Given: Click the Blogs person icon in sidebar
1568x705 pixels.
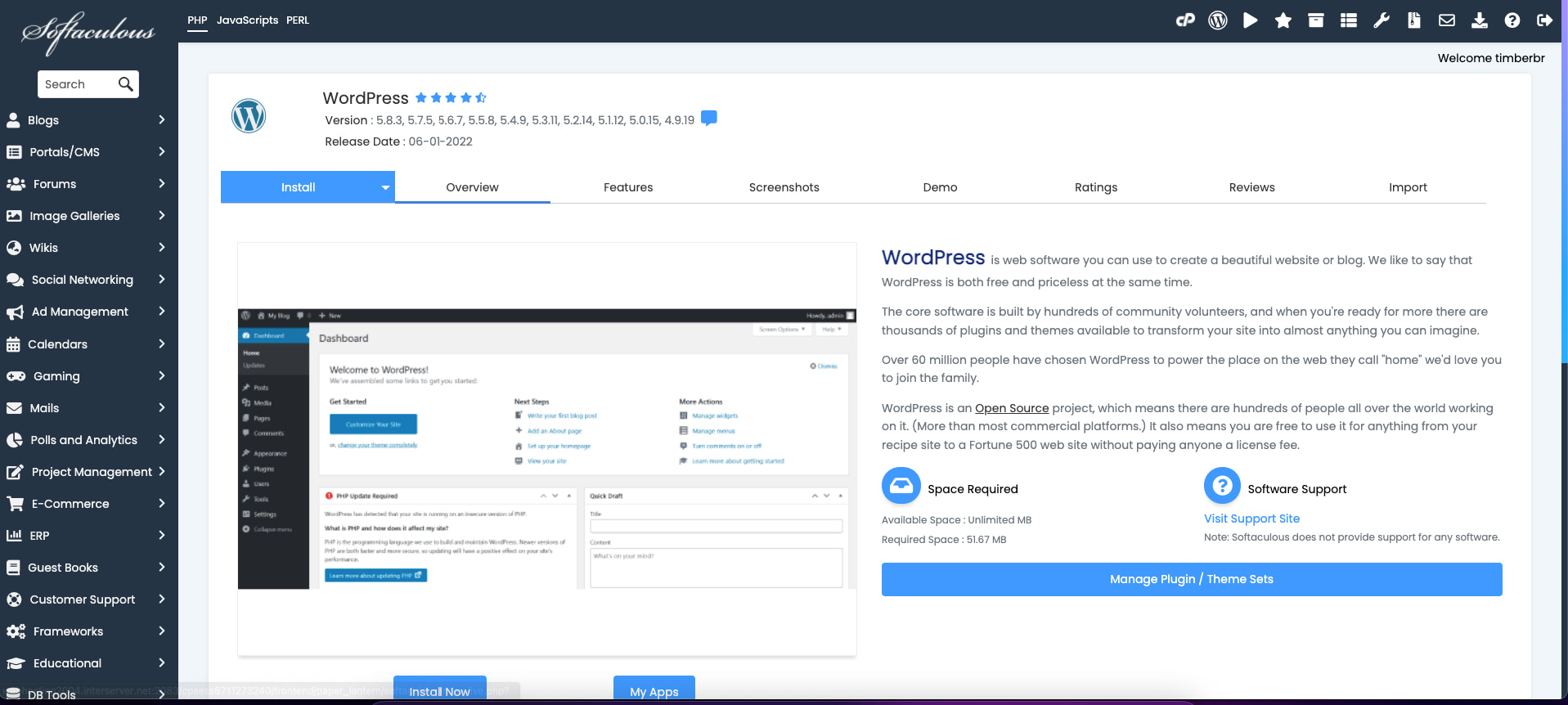Looking at the screenshot, I should coord(13,120).
